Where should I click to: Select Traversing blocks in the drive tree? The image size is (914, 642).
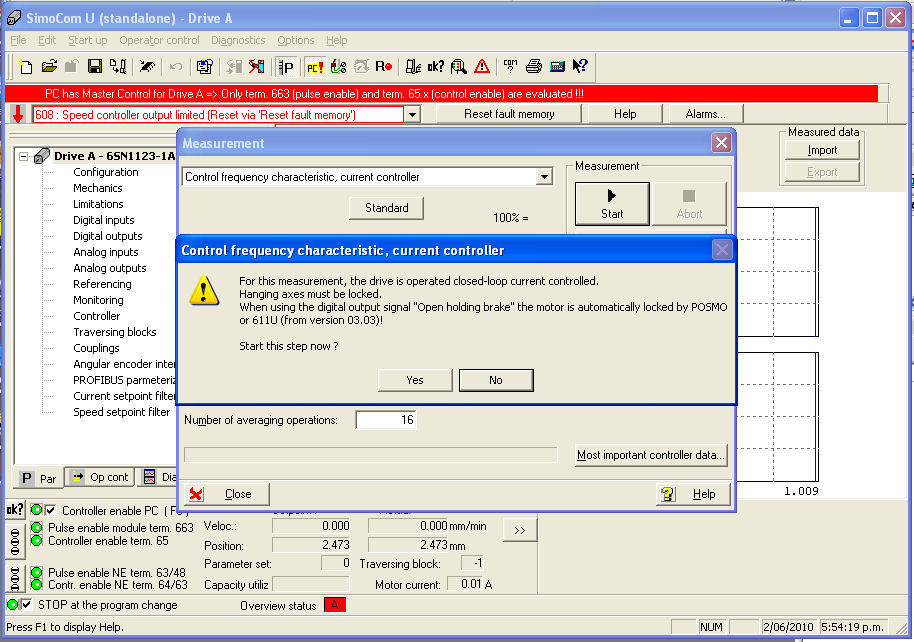click(114, 332)
